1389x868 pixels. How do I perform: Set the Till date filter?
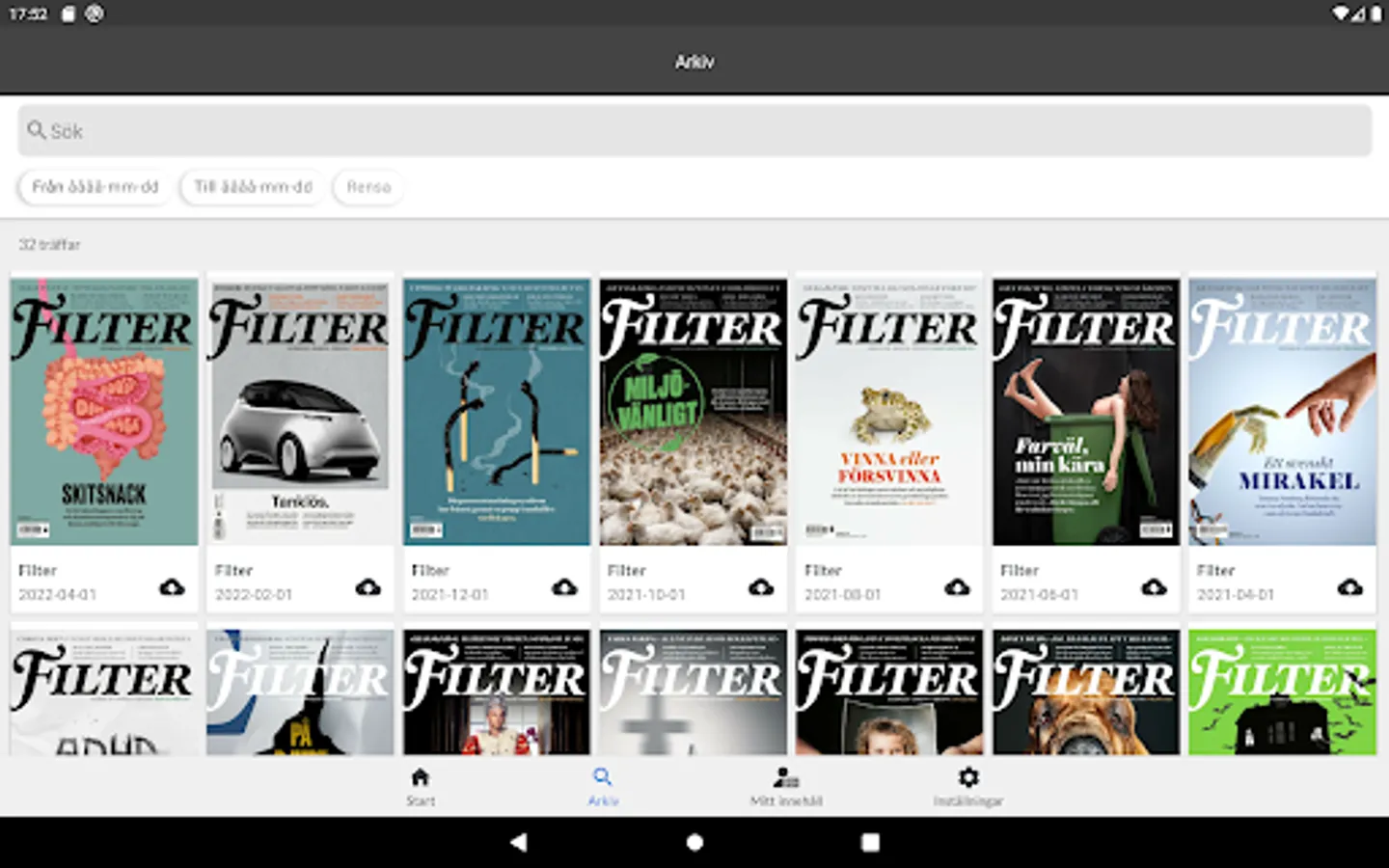pos(253,186)
